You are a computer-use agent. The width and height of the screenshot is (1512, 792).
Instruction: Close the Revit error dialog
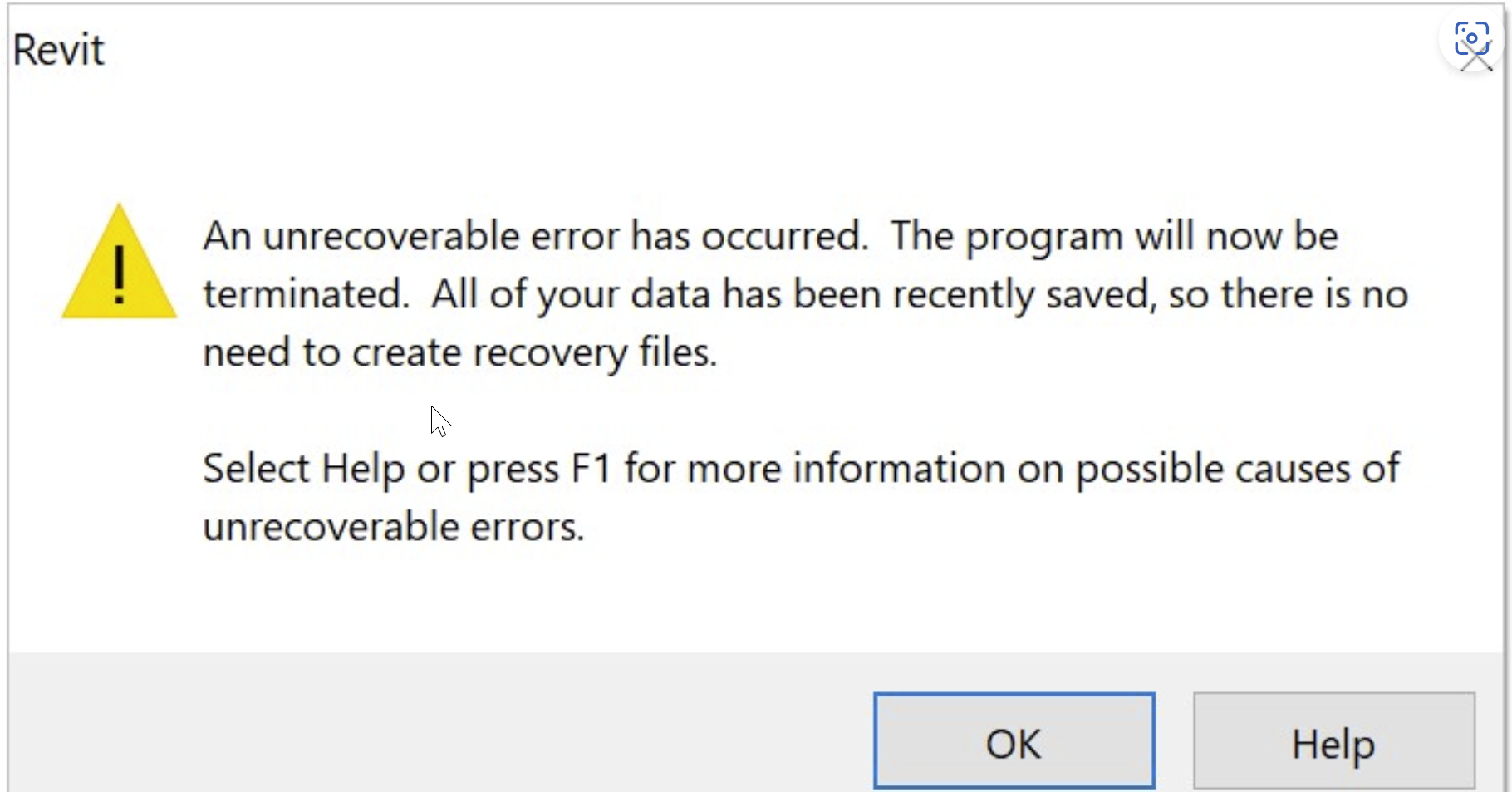tap(1476, 61)
